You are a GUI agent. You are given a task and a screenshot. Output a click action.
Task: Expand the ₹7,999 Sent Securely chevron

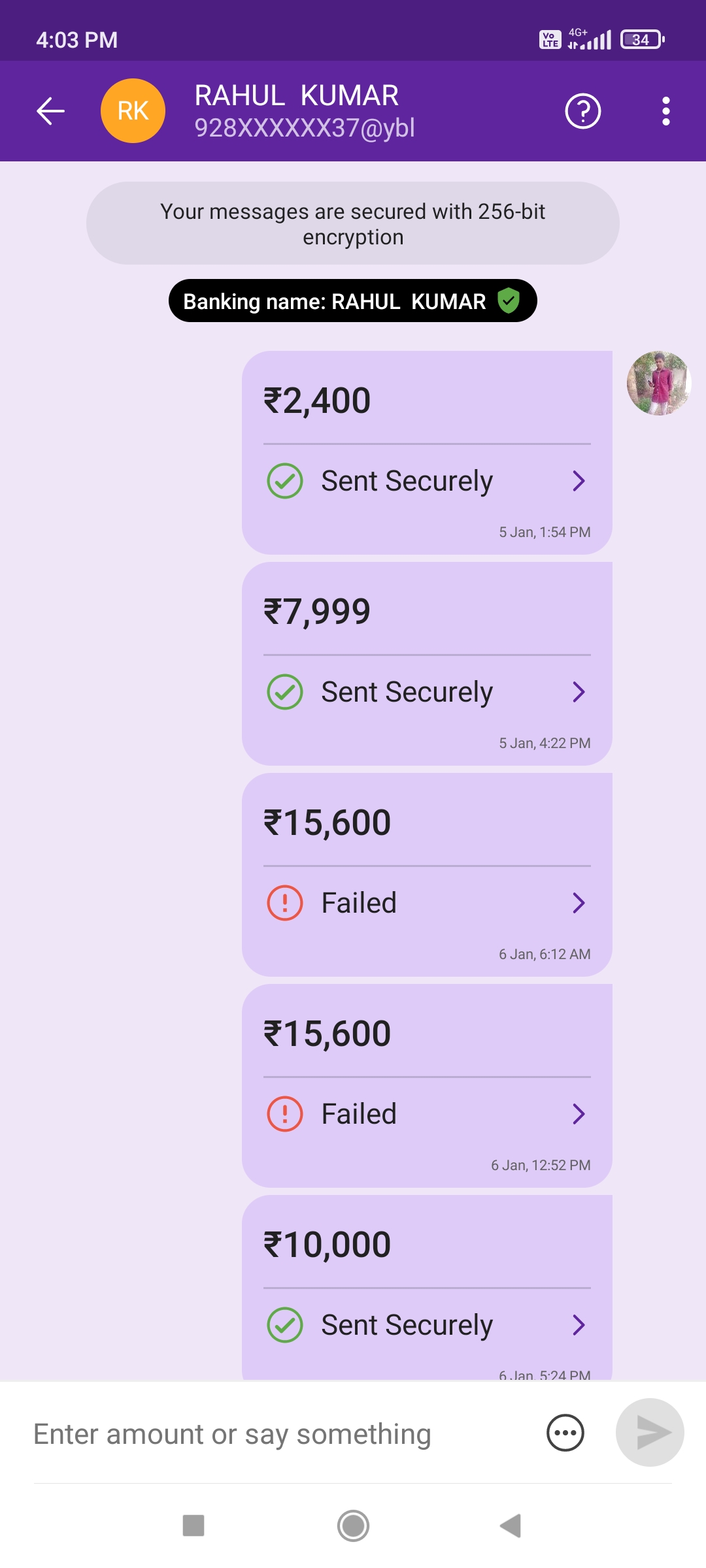pyautogui.click(x=579, y=692)
